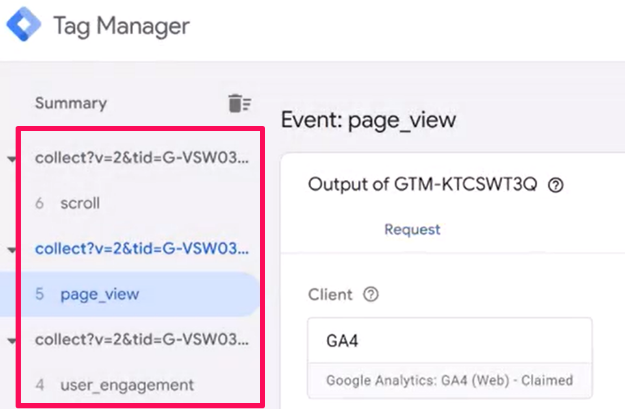Open the collect request entry above user_engagement
Screen dimensions: 625x409
pos(142,340)
